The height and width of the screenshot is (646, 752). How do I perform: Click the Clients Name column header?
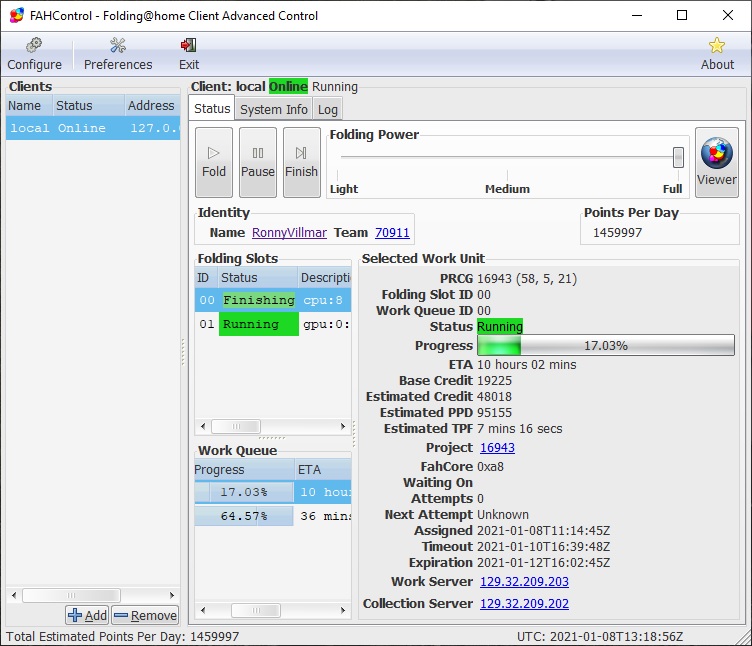tap(29, 106)
